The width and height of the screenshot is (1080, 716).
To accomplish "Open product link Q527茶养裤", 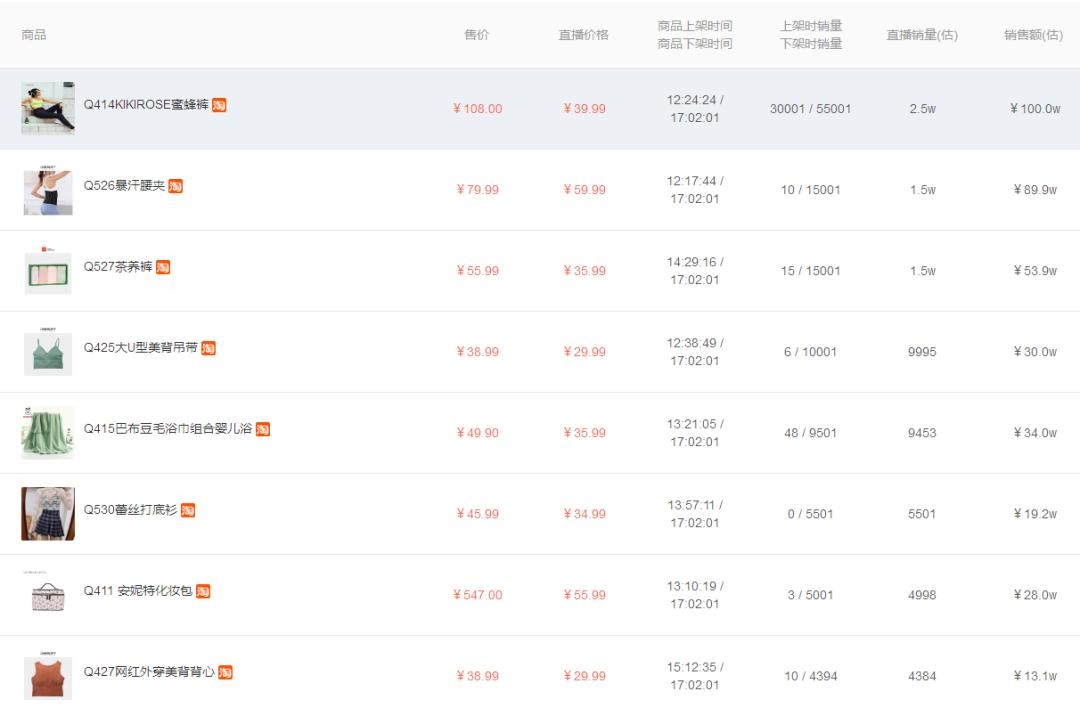I will tap(117, 267).
